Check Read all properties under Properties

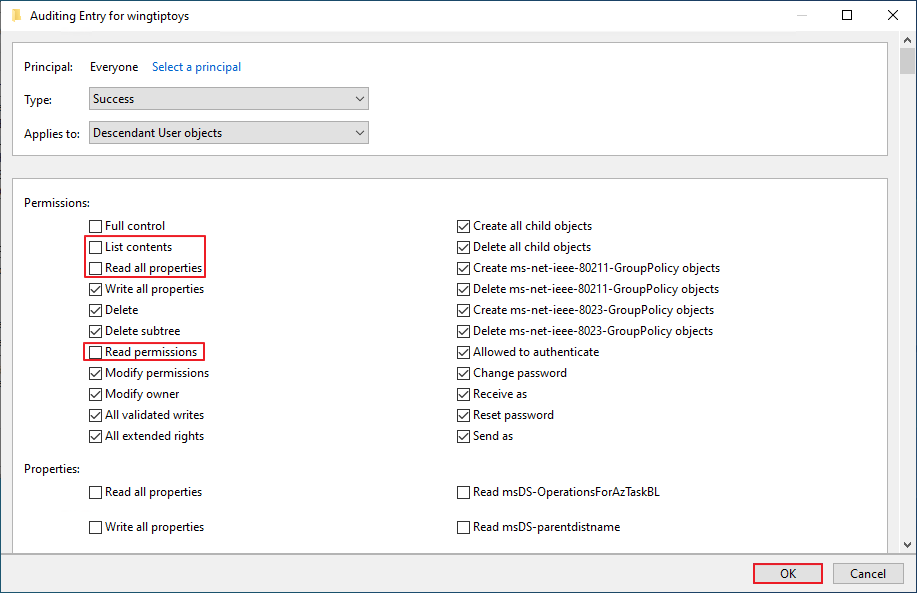(95, 492)
